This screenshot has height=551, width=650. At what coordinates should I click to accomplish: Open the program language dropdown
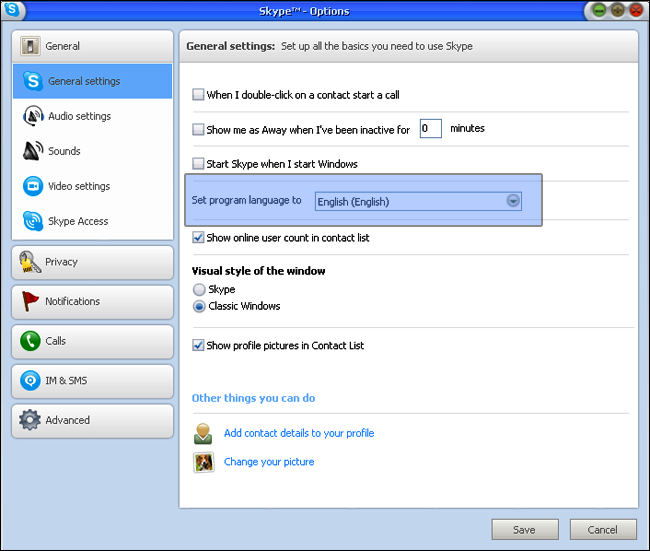418,201
